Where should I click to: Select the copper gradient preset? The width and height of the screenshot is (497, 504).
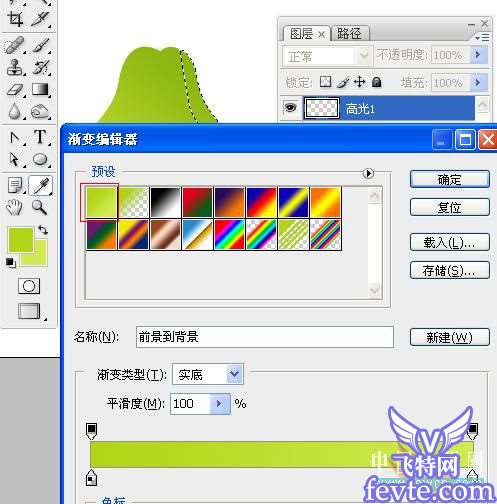pyautogui.click(x=166, y=234)
